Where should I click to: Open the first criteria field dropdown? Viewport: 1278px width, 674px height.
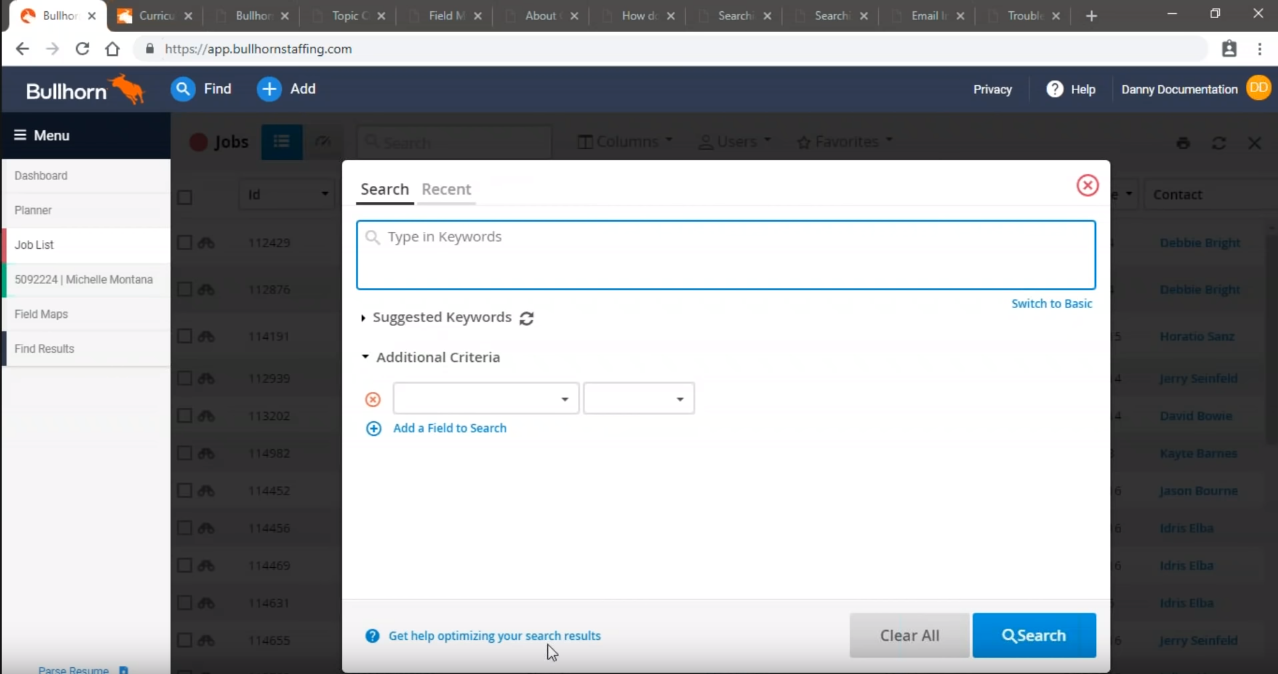(x=486, y=399)
